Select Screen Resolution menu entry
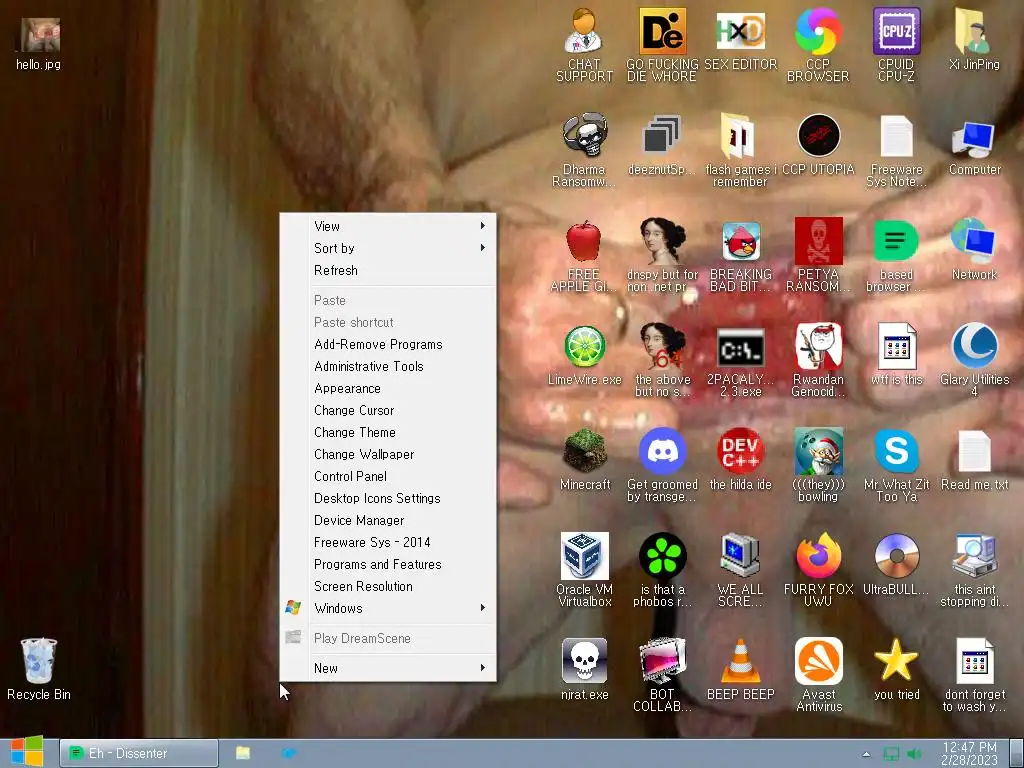The image size is (1024, 768). tap(388, 586)
